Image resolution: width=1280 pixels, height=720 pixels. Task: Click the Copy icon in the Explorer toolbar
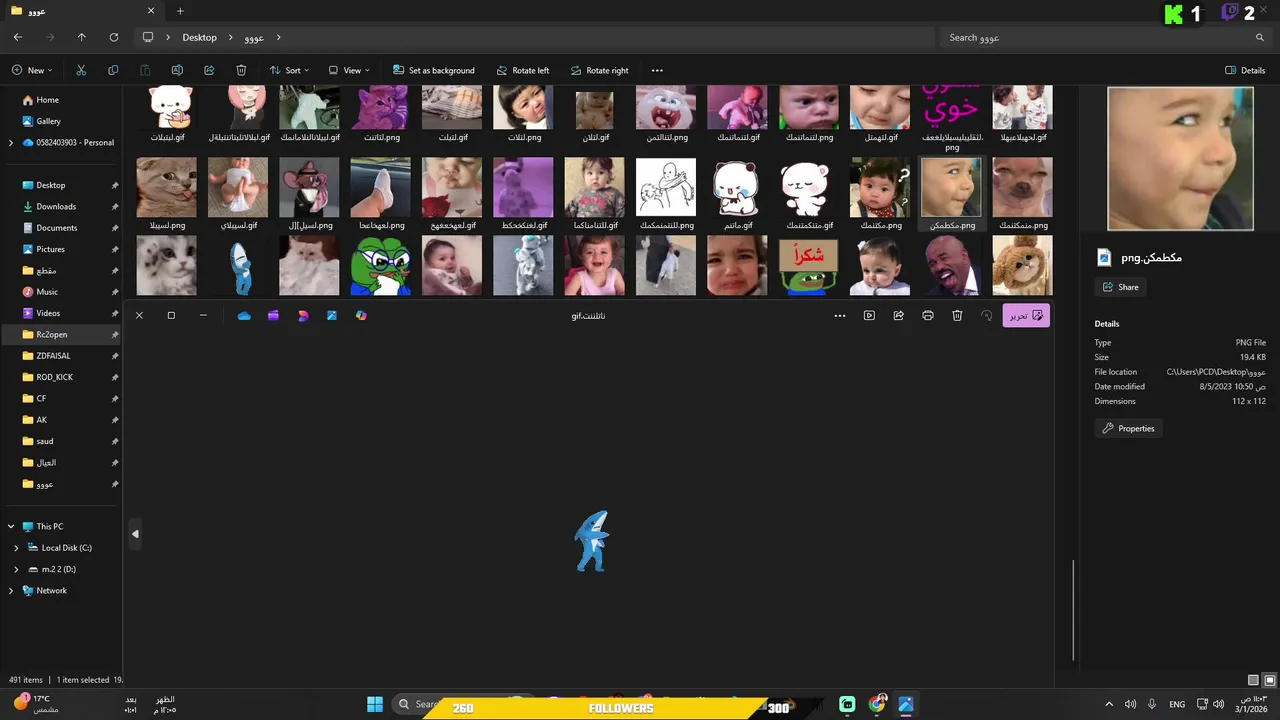(x=113, y=70)
